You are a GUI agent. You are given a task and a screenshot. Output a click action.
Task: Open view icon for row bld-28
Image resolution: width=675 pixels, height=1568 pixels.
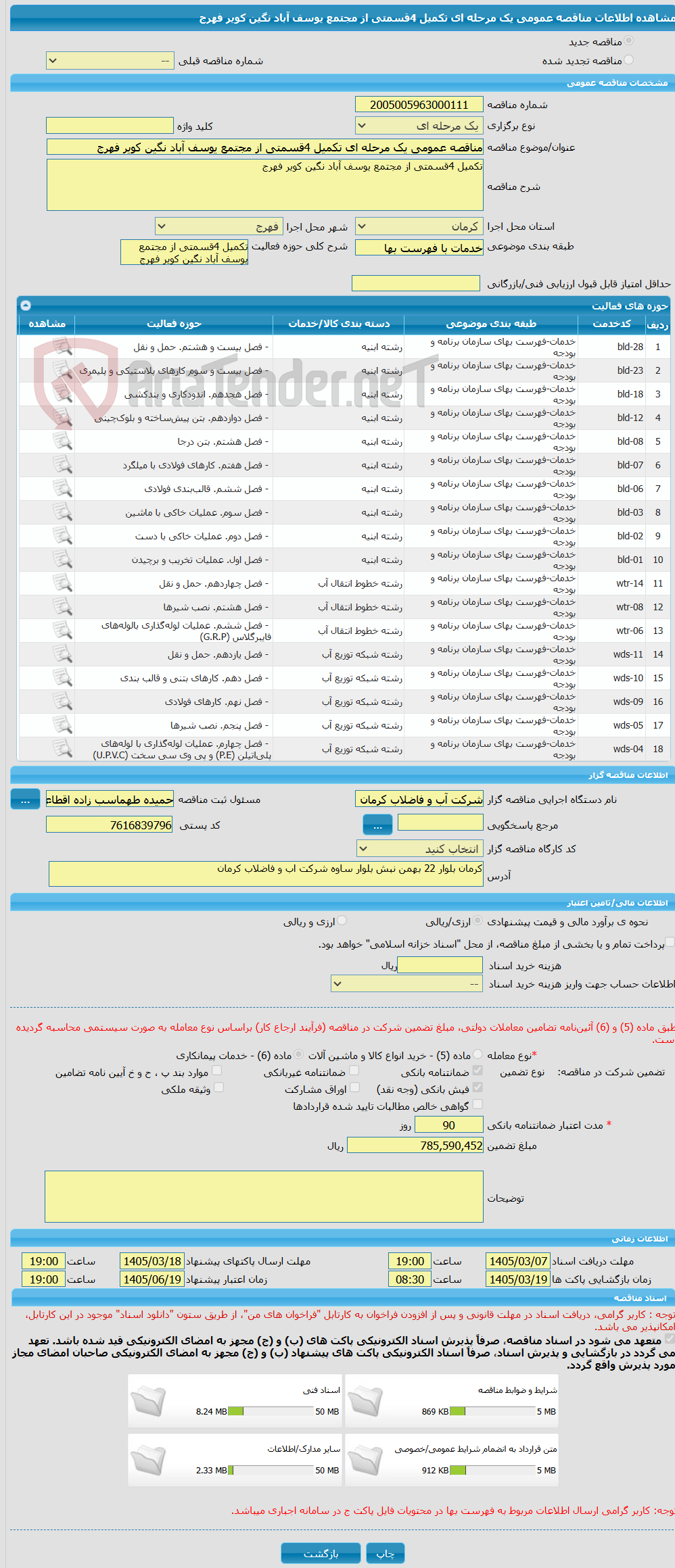click(x=62, y=347)
